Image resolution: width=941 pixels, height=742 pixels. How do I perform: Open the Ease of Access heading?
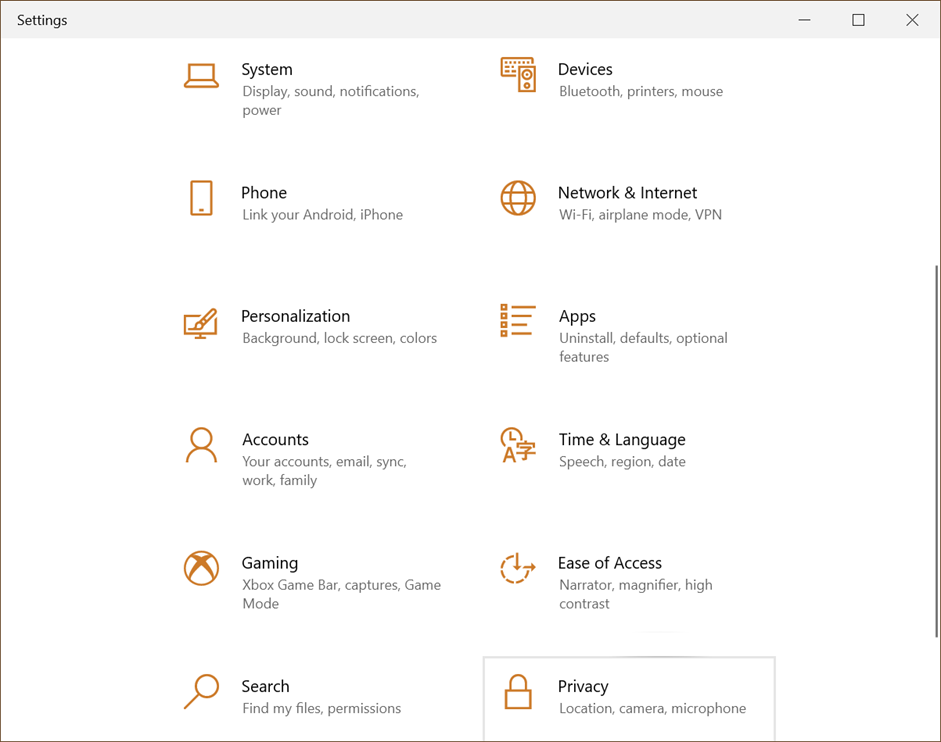point(610,563)
